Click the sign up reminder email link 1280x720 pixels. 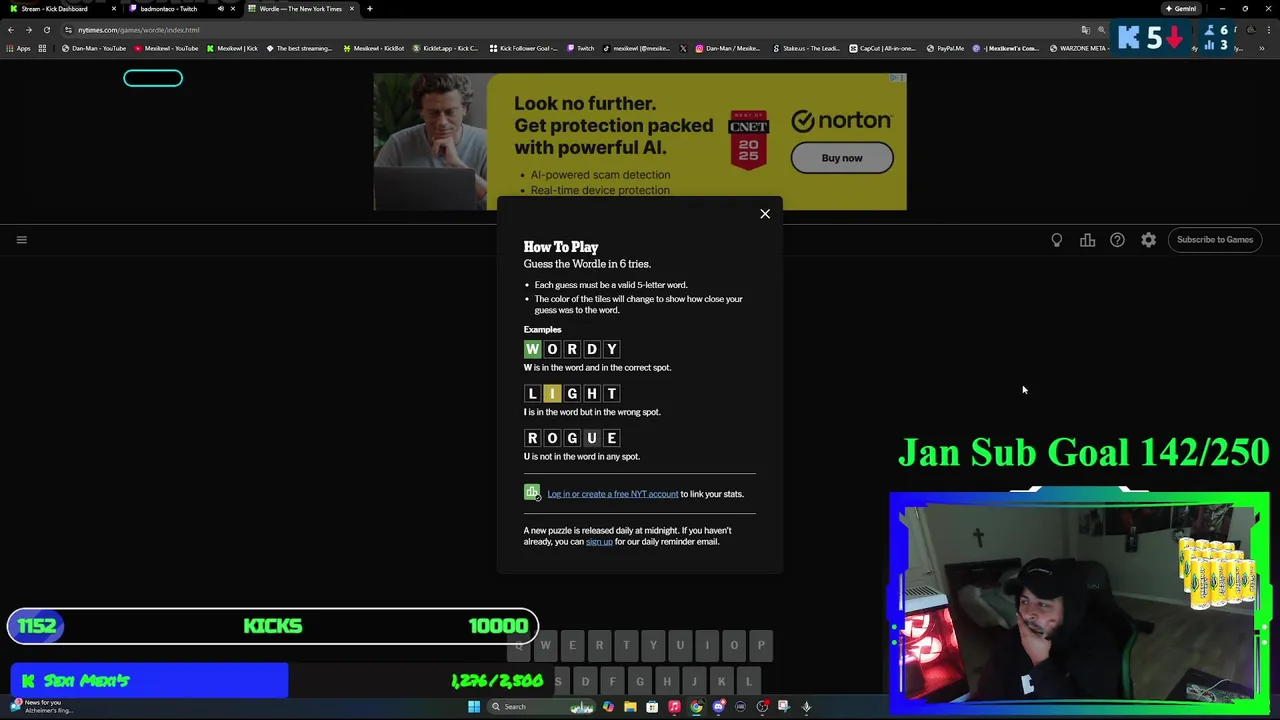(x=599, y=542)
